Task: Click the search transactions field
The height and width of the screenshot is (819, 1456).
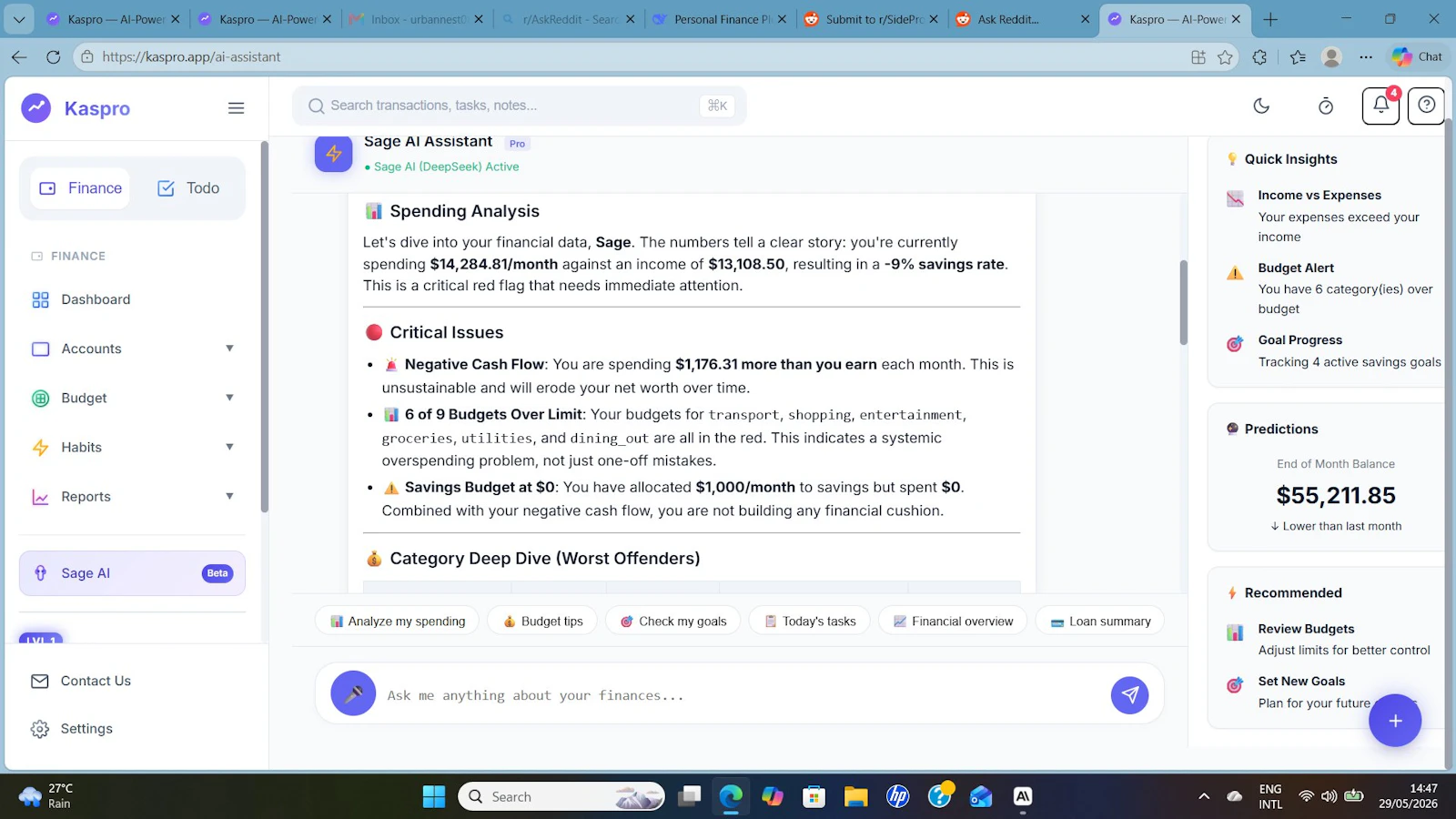Action: pos(520,106)
